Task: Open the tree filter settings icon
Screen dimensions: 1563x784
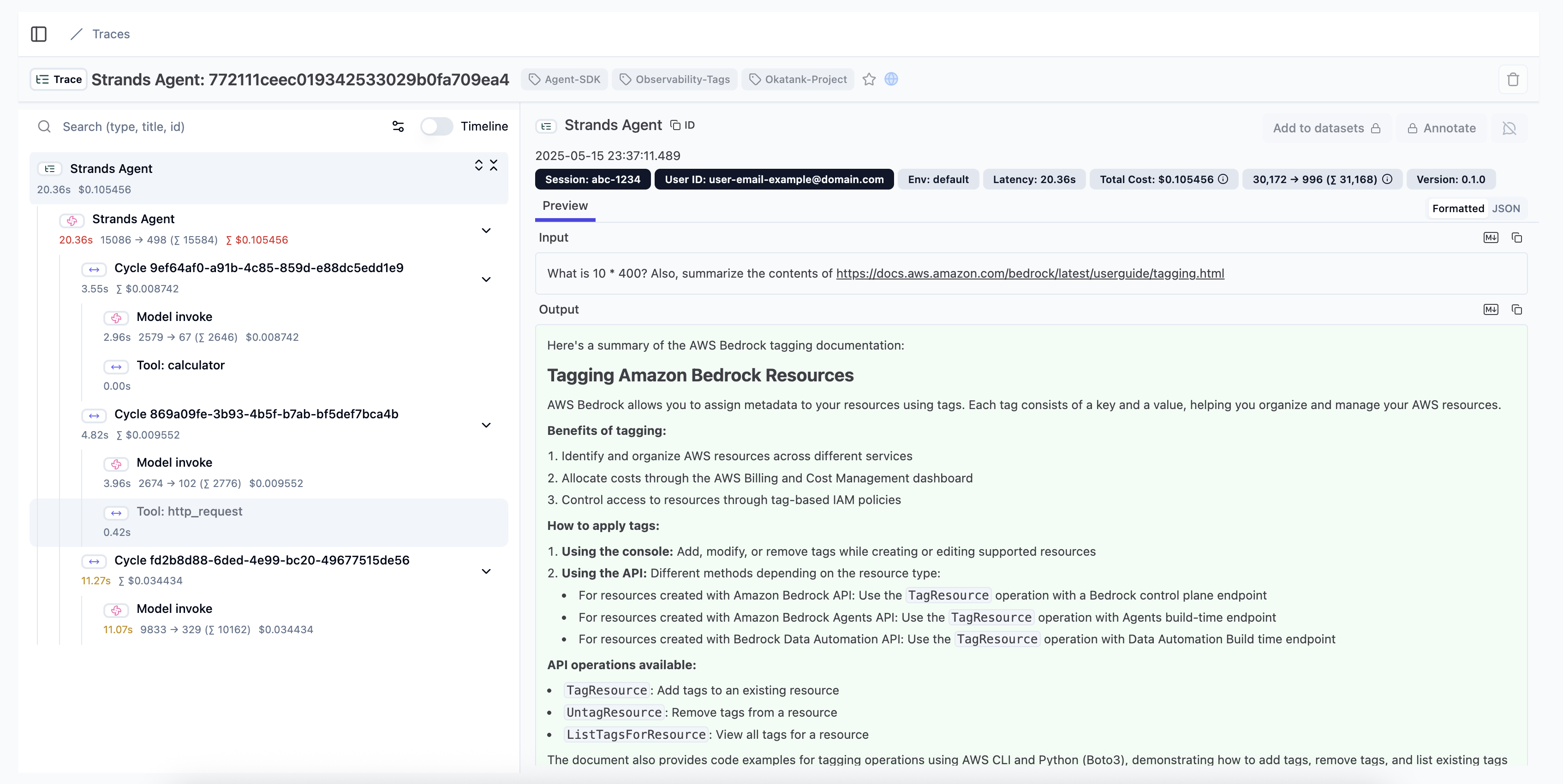Action: 398,126
